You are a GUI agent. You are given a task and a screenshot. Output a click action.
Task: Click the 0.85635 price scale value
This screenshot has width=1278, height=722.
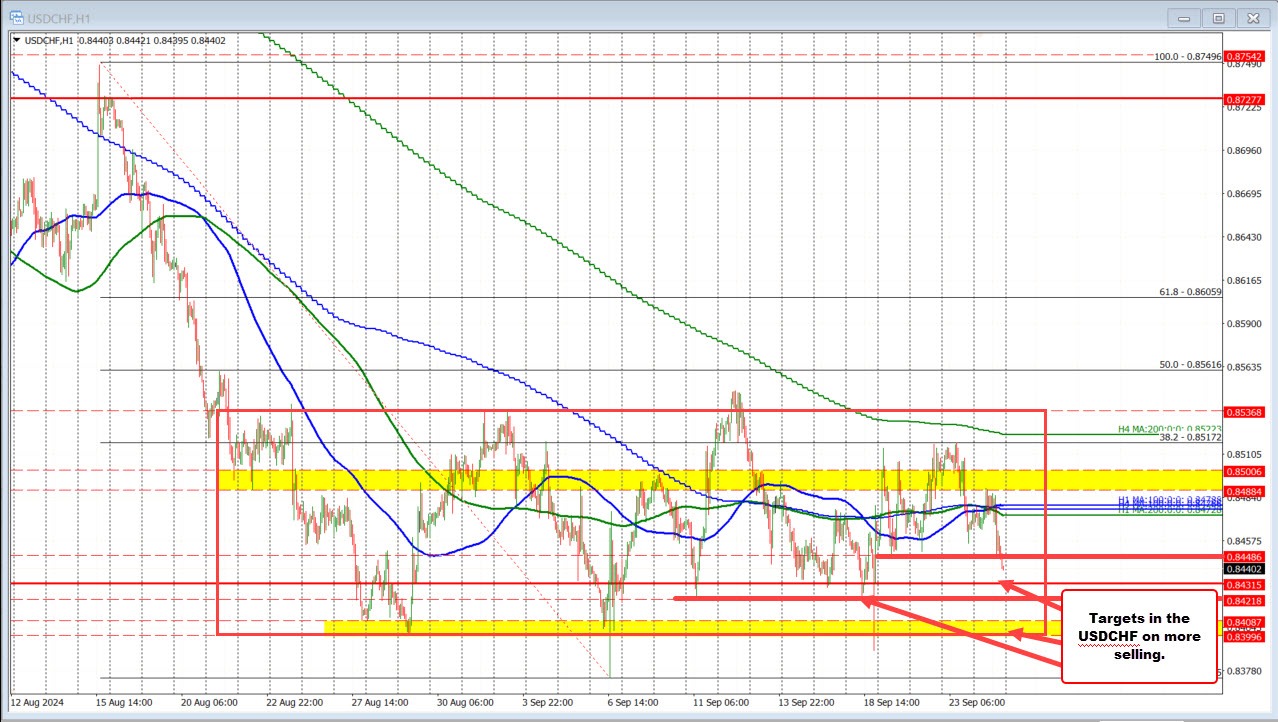[1246, 367]
